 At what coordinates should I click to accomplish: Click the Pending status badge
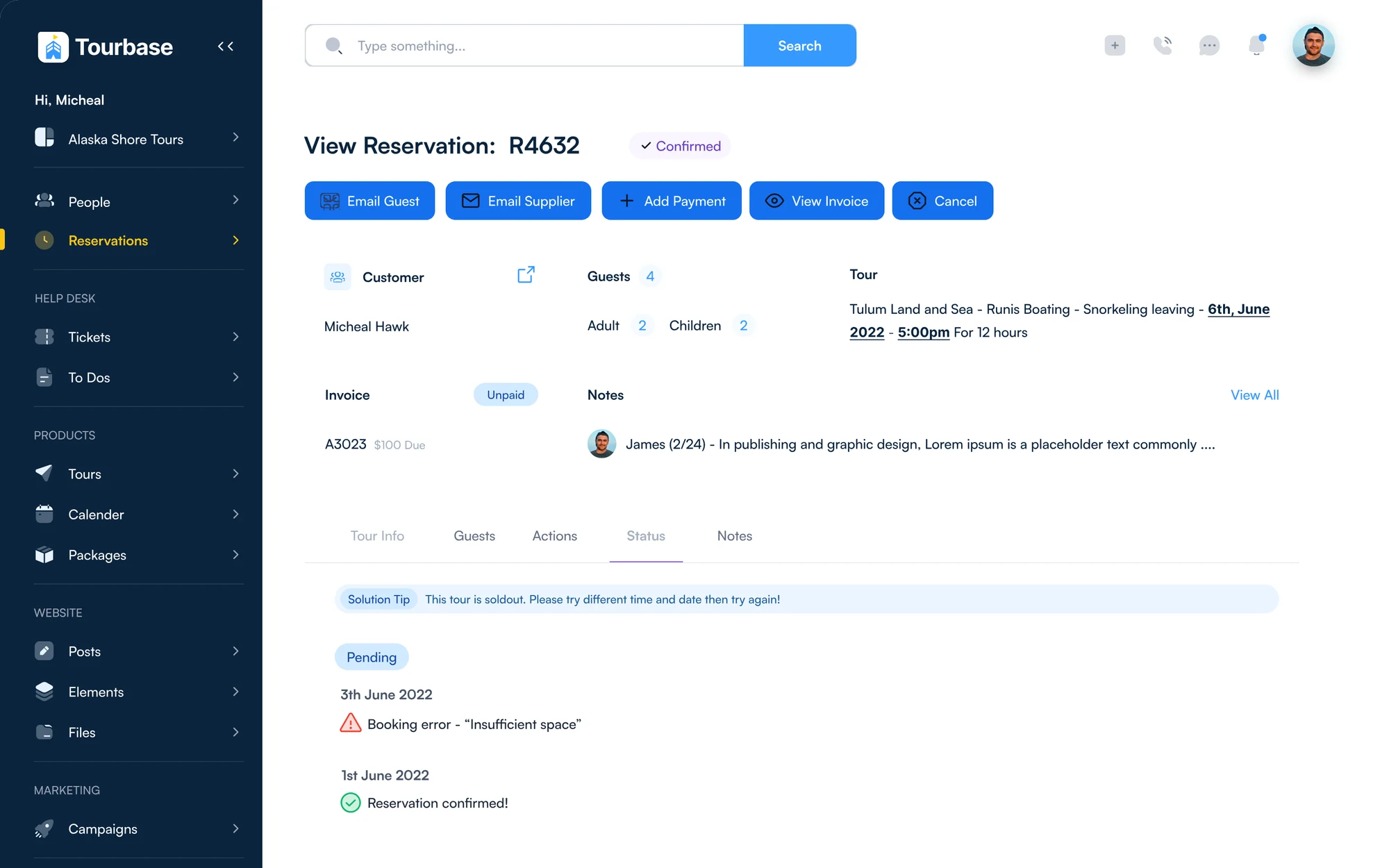pos(372,657)
